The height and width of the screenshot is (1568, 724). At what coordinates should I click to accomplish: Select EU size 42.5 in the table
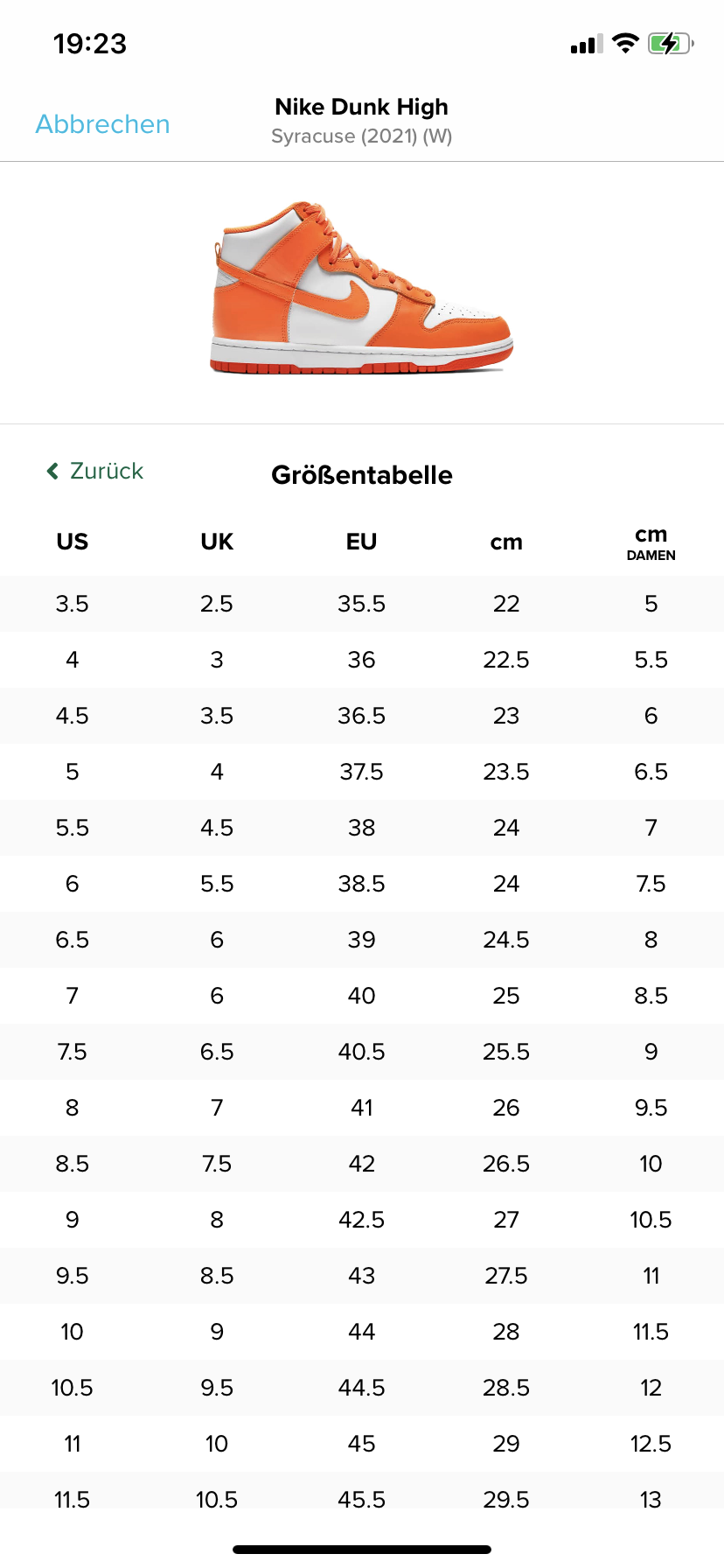(361, 1219)
